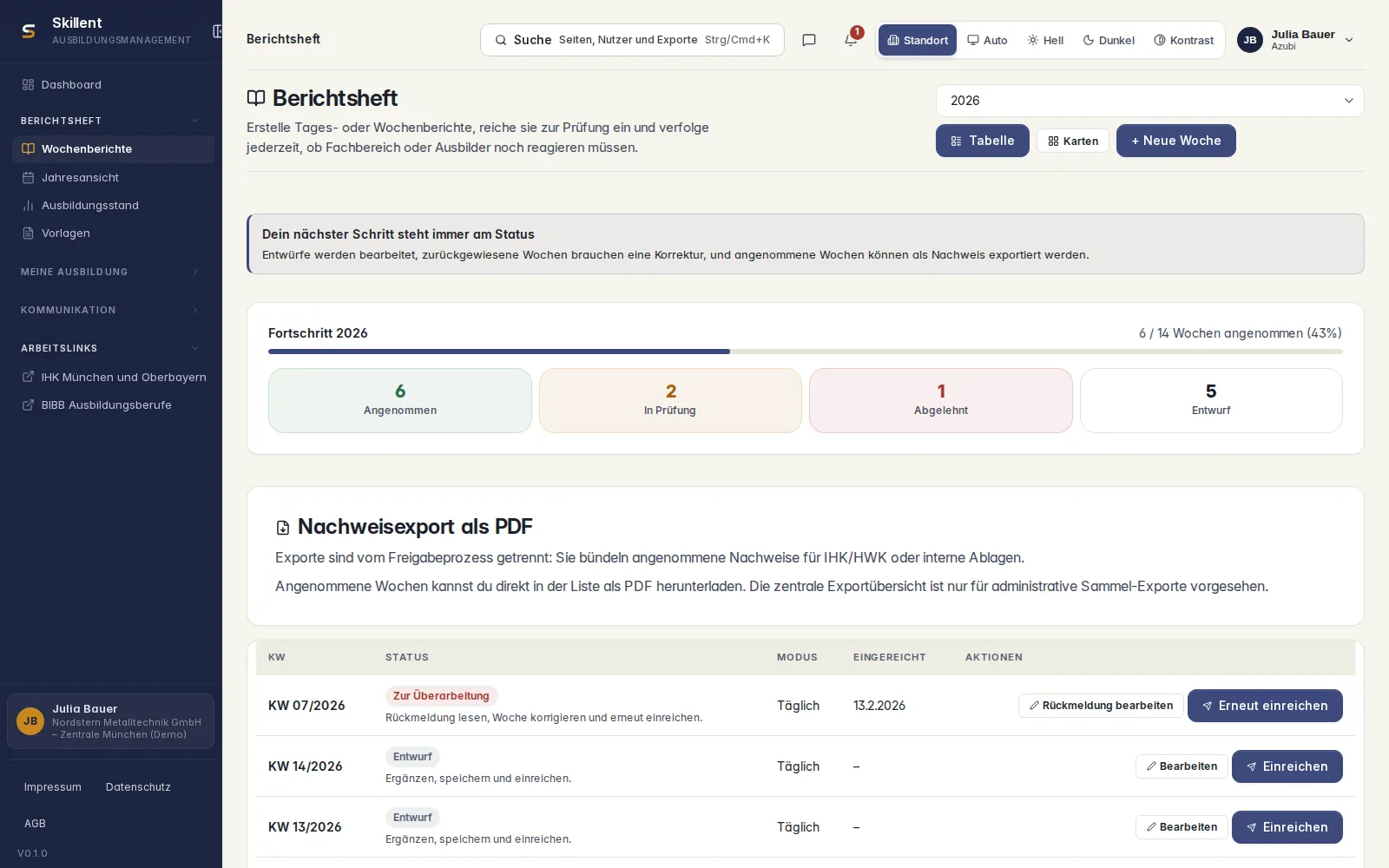The width and height of the screenshot is (1389, 868).
Task: Open the Julia Bauer user menu chevron
Action: 1349,40
